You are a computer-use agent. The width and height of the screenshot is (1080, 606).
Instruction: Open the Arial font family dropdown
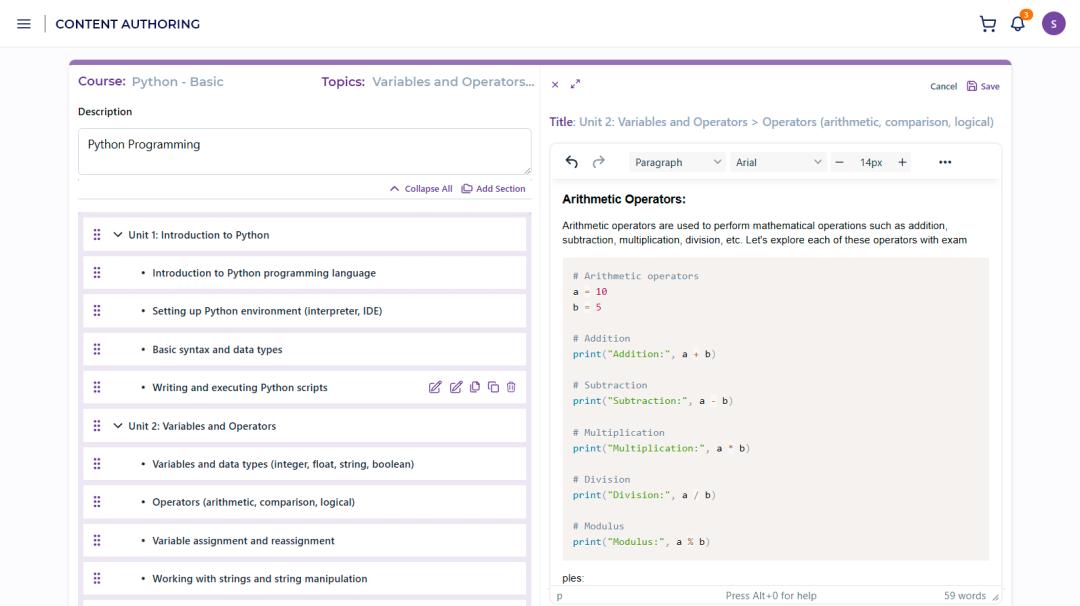tap(780, 161)
